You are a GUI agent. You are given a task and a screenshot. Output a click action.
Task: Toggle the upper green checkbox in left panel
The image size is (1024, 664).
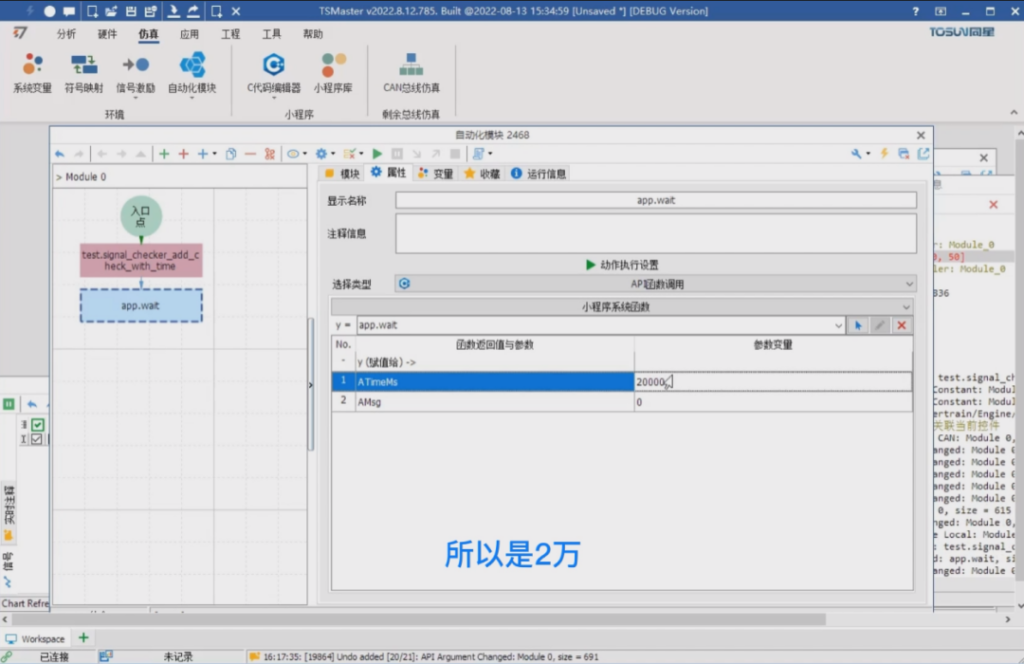click(x=38, y=425)
